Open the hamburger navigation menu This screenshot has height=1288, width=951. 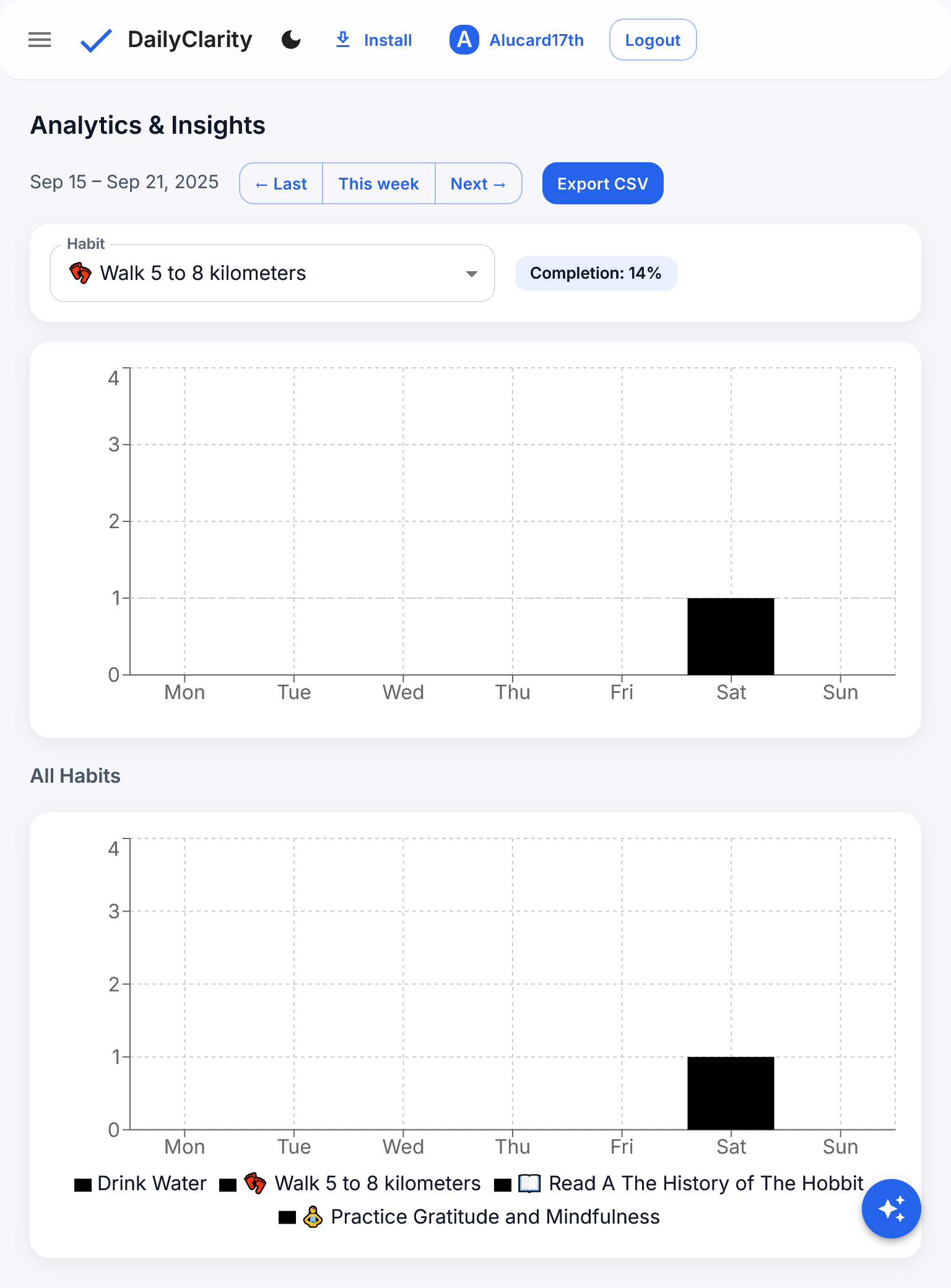click(40, 40)
